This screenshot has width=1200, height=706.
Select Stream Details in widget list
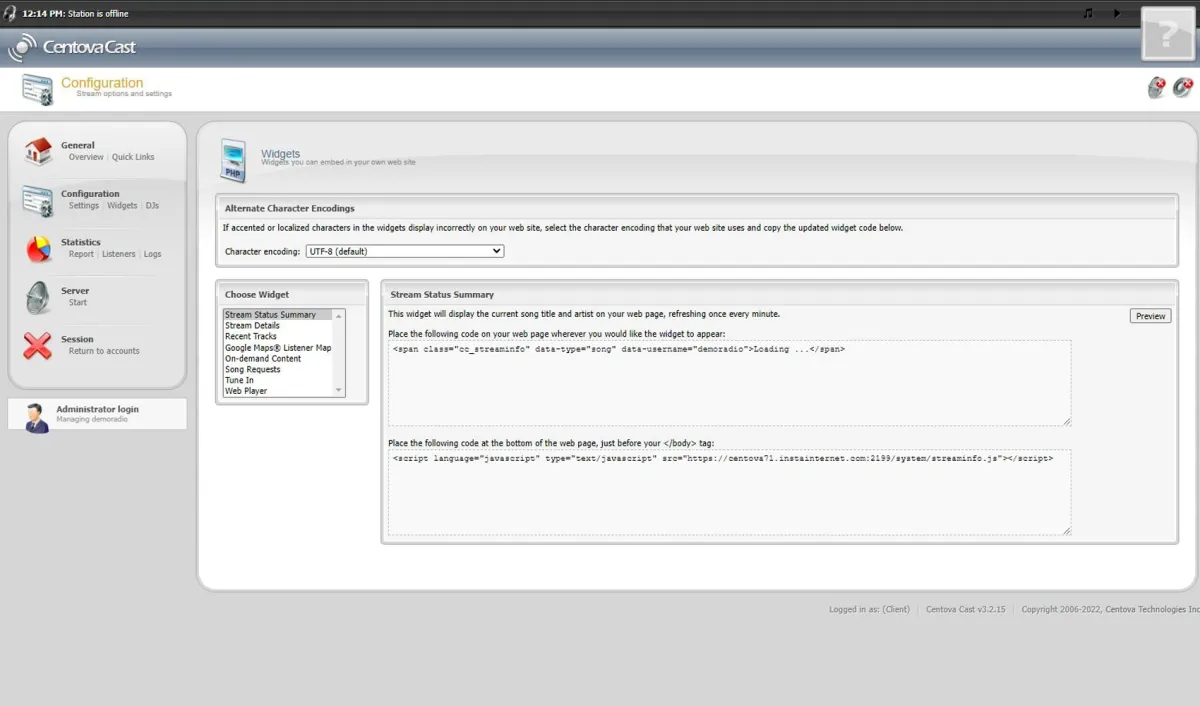point(278,326)
